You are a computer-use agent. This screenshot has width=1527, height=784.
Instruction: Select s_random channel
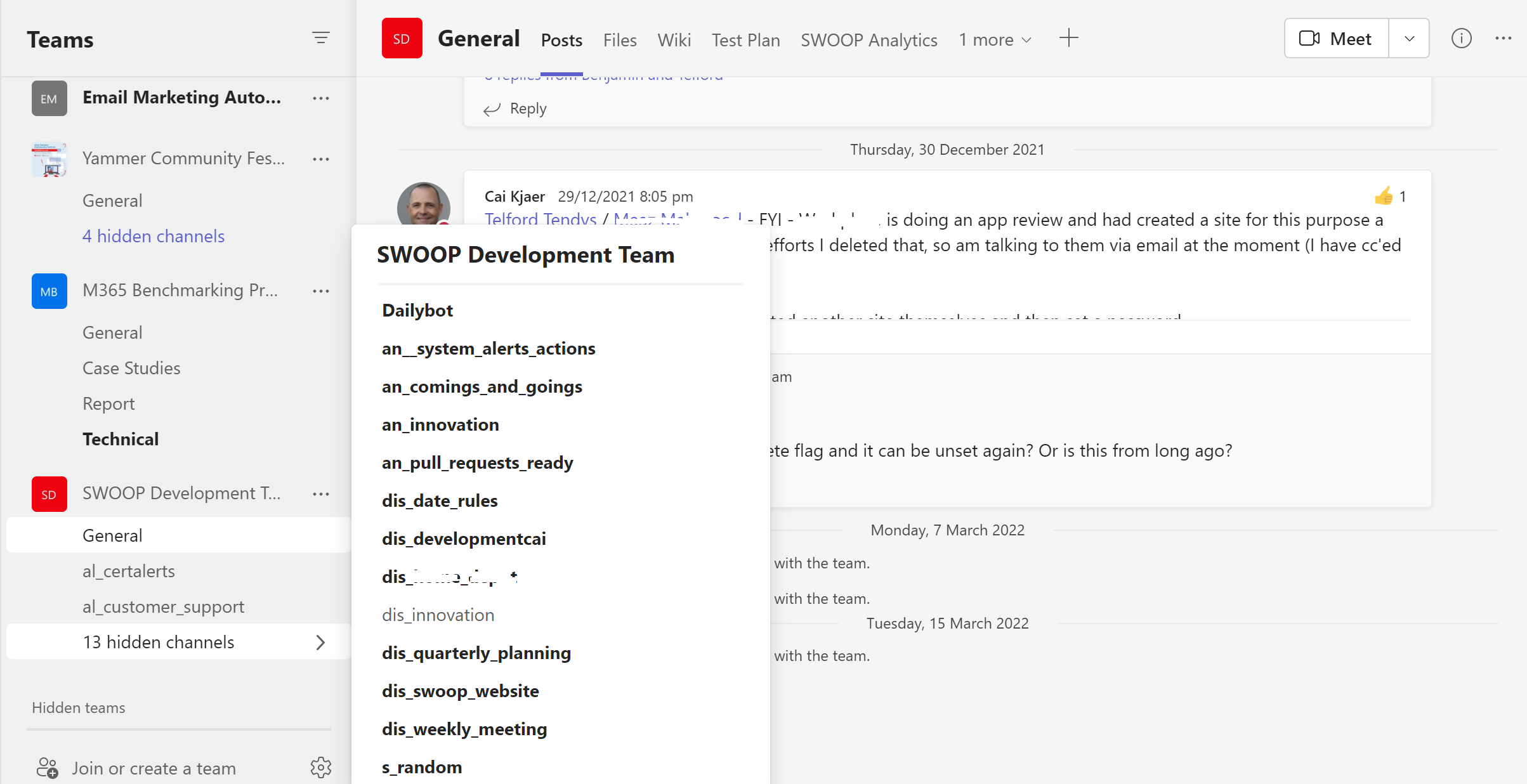click(422, 767)
